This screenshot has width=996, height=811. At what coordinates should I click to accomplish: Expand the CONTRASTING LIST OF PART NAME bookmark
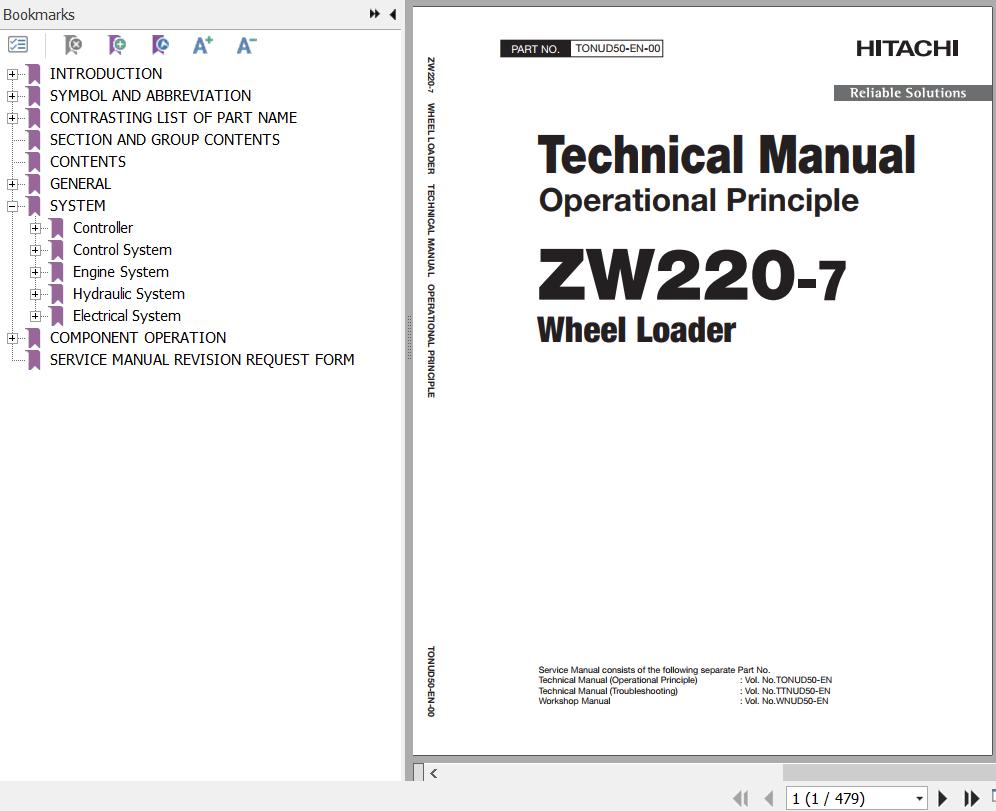coord(12,118)
